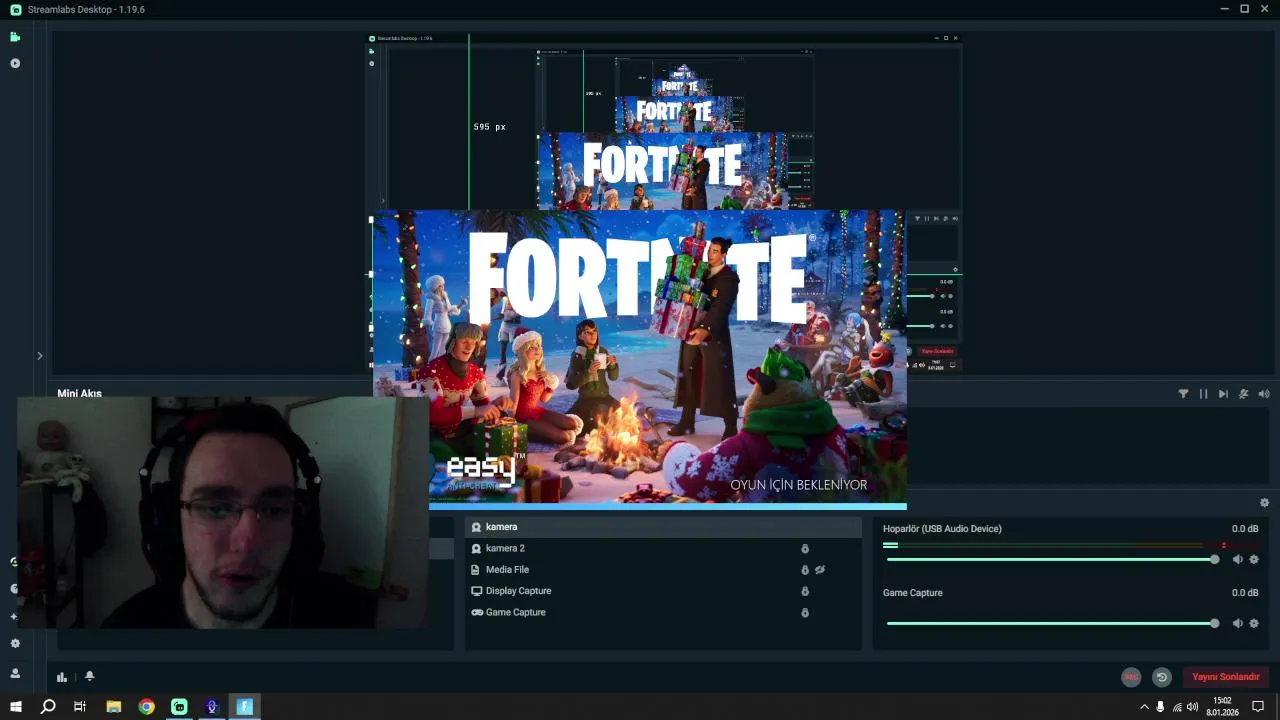Toggle lock on Game Capture source
This screenshot has height=720, width=1280.
pos(805,612)
